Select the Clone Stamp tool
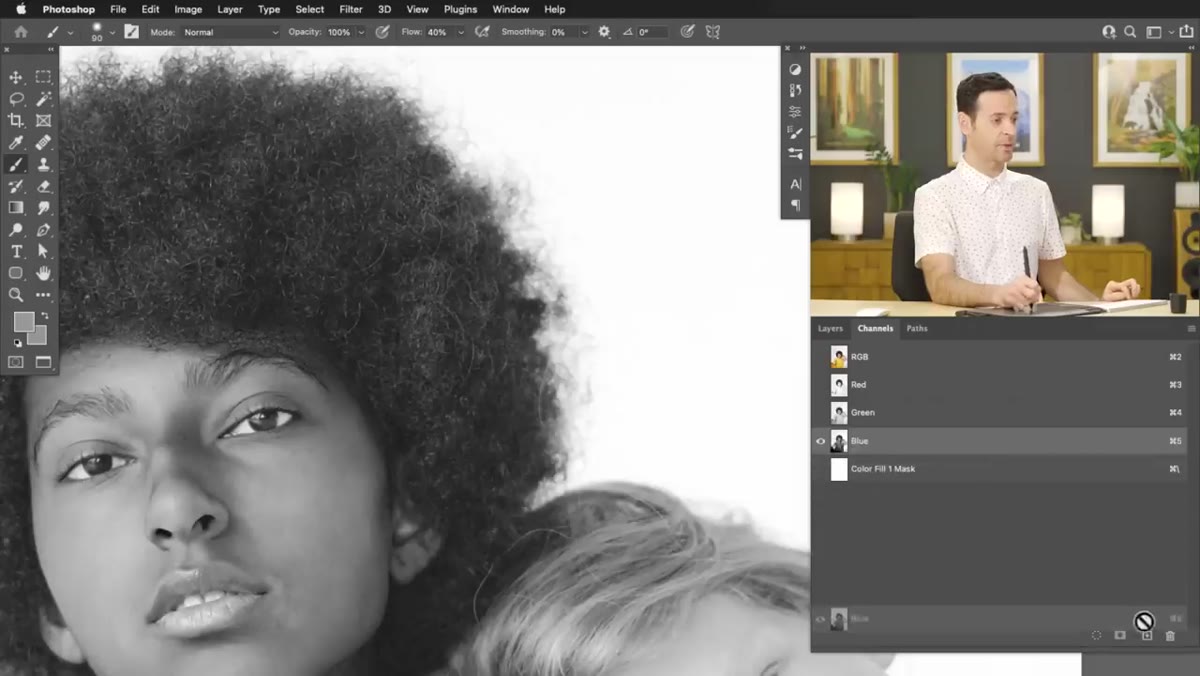The height and width of the screenshot is (676, 1200). [x=43, y=165]
